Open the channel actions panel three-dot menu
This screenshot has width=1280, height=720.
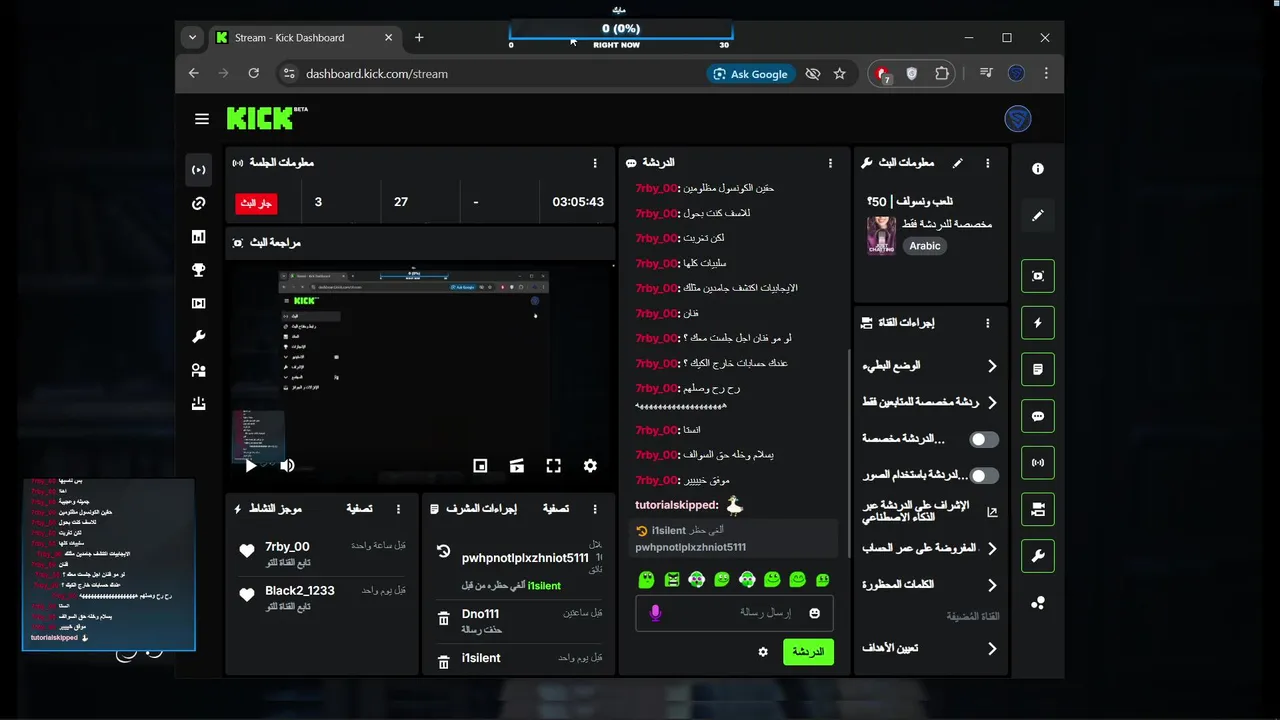tap(988, 323)
